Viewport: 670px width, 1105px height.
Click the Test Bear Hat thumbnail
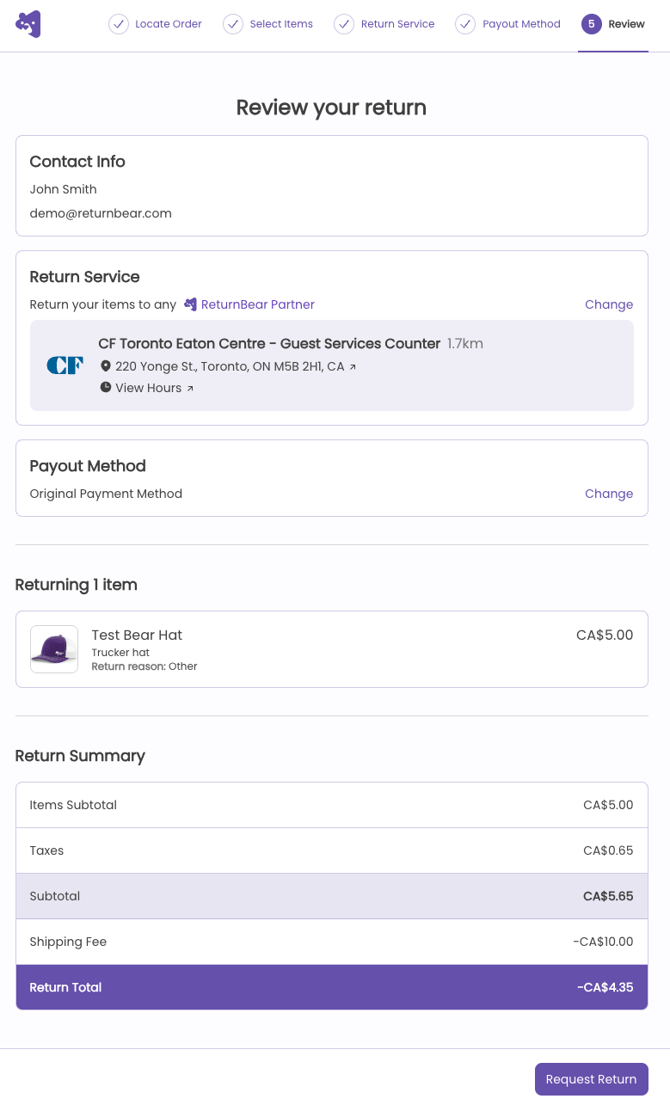pos(54,650)
